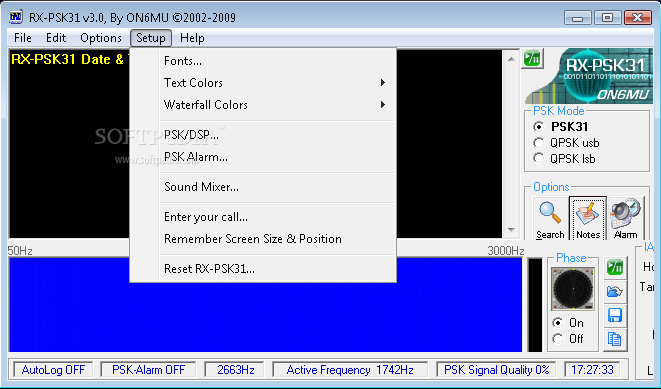Click the black signal level bar

click(x=535, y=305)
